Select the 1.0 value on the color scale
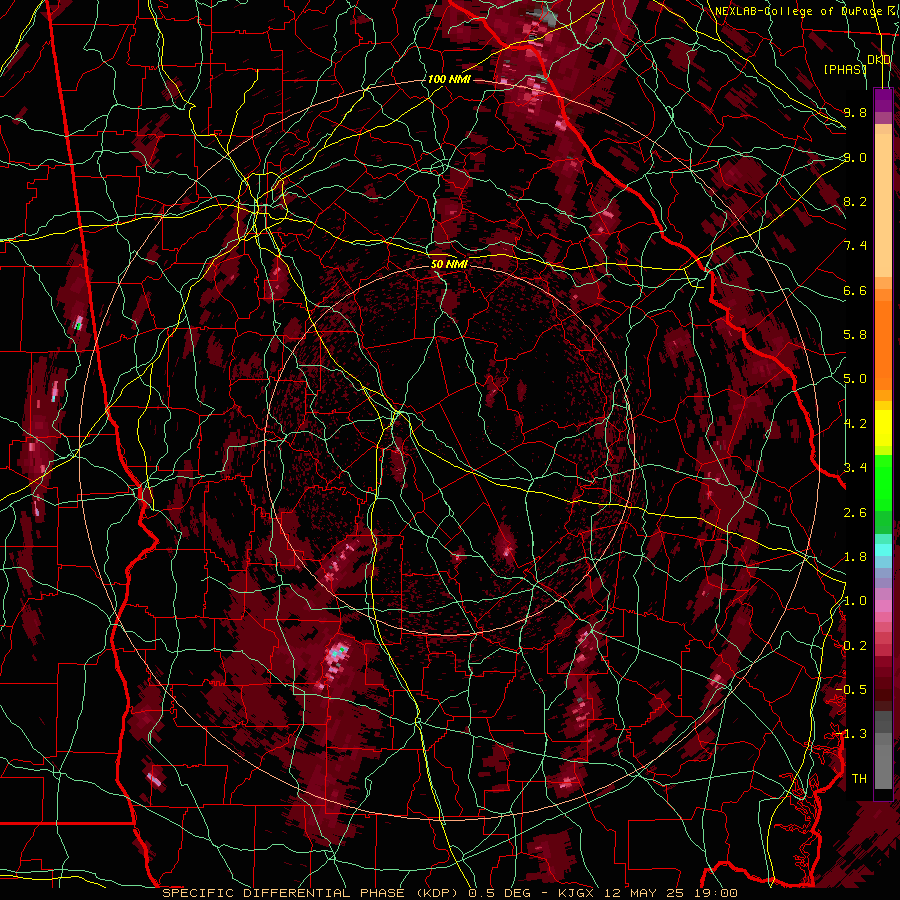 click(855, 601)
